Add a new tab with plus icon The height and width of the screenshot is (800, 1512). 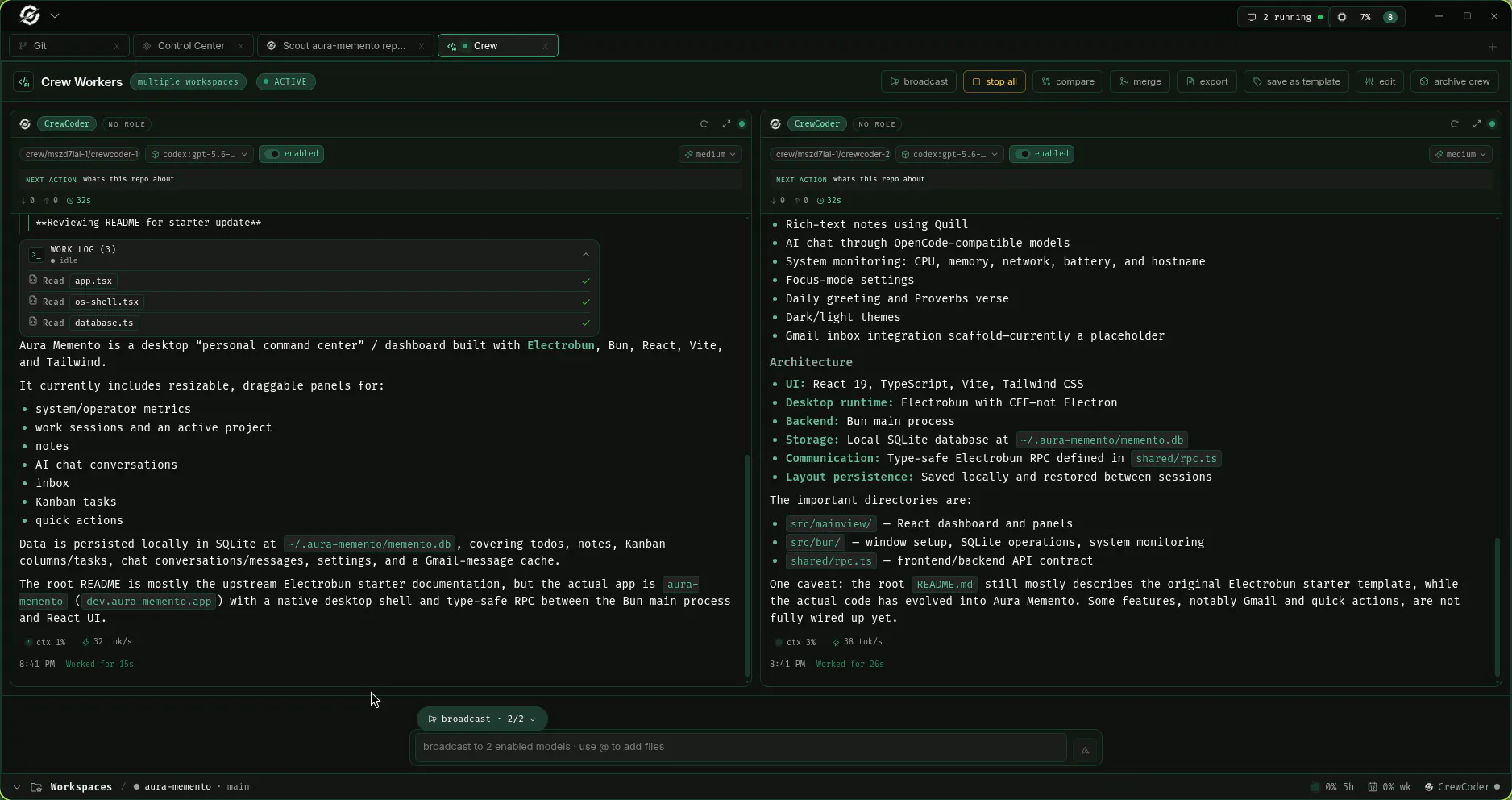(x=1492, y=46)
